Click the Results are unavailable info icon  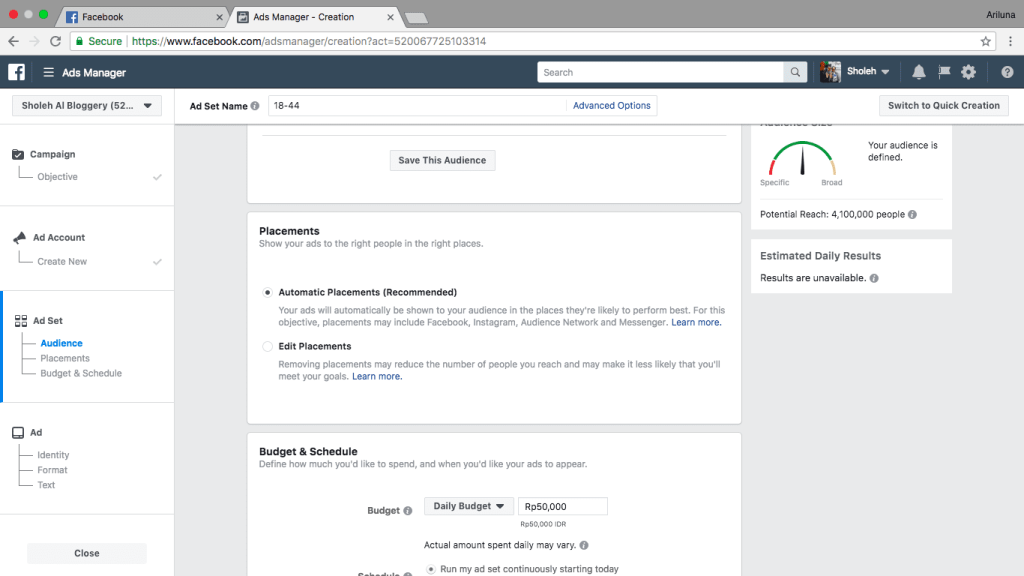point(874,278)
